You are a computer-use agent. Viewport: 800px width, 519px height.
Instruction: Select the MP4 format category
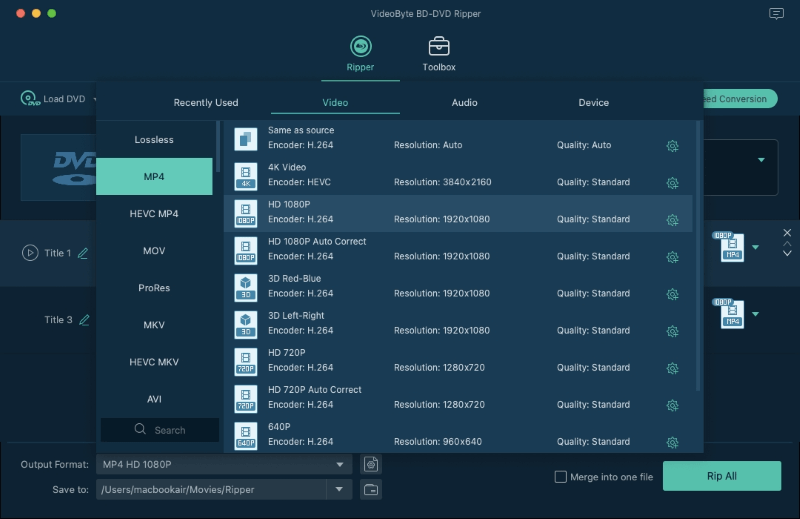coord(154,176)
